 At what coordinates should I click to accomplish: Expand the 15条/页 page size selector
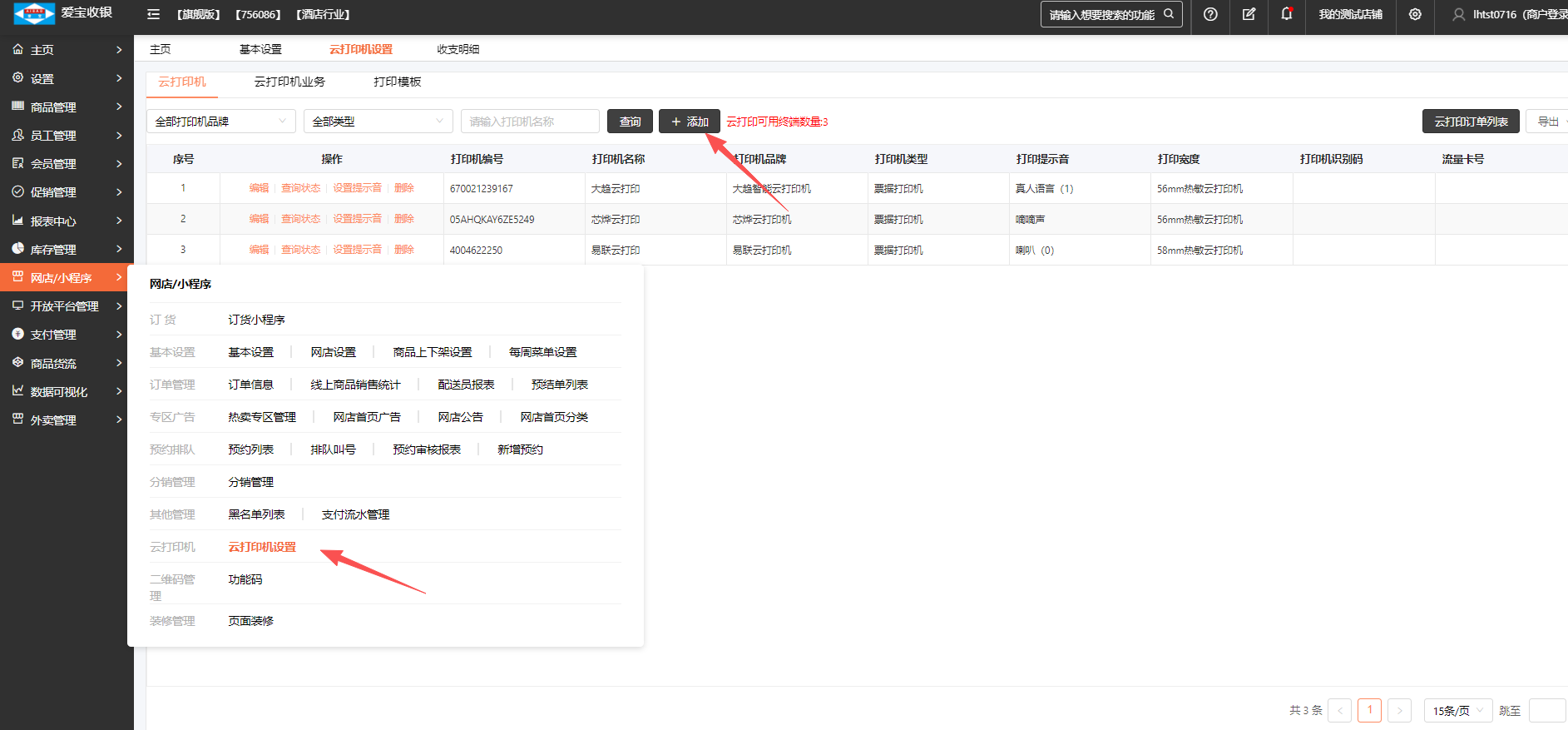point(1457,711)
